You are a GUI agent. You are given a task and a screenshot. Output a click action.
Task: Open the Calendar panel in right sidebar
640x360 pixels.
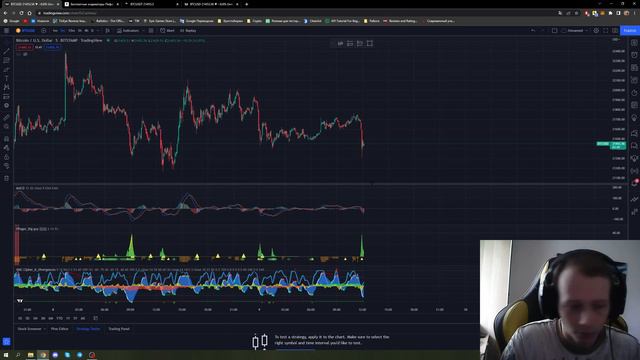click(x=634, y=105)
